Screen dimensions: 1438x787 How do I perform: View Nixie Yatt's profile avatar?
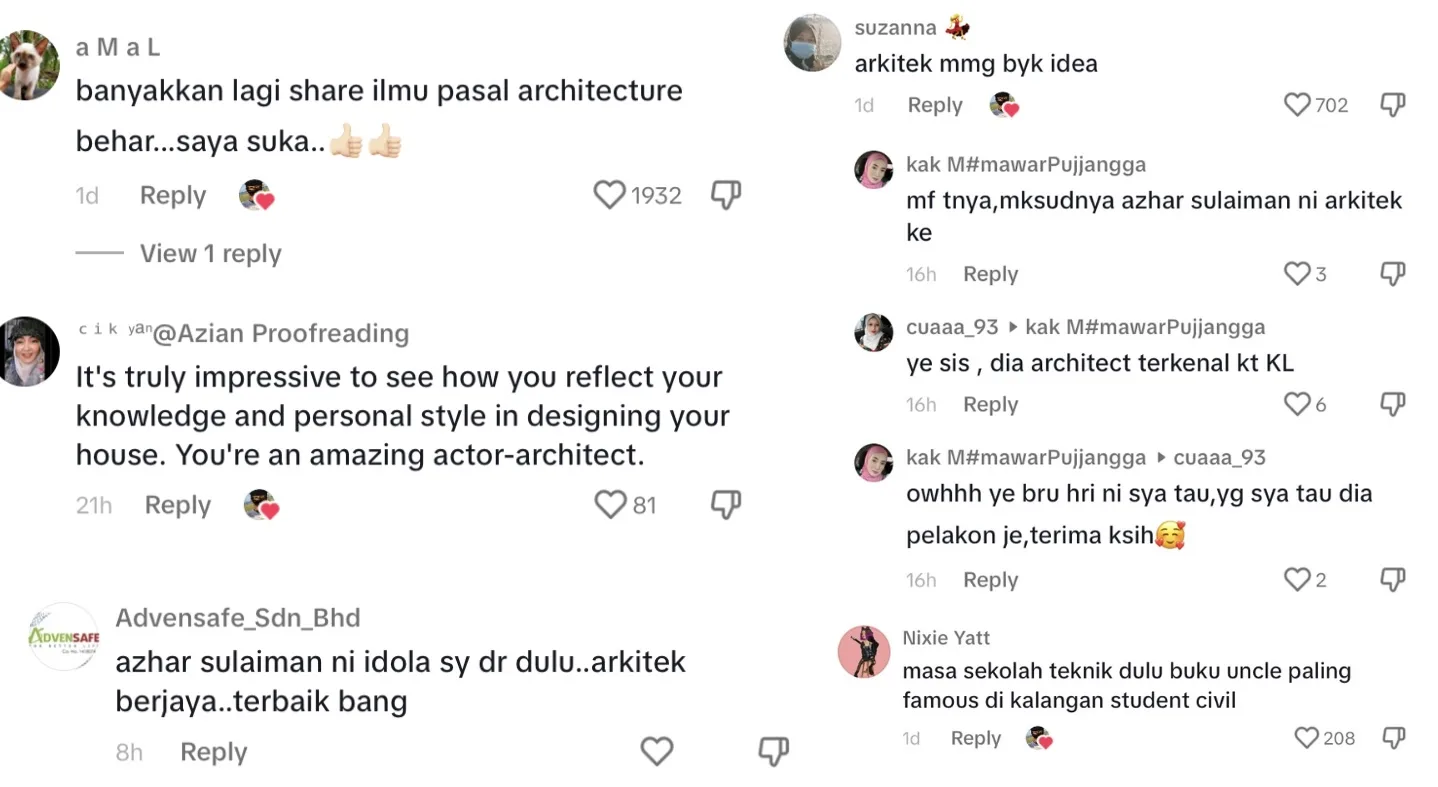coord(864,652)
